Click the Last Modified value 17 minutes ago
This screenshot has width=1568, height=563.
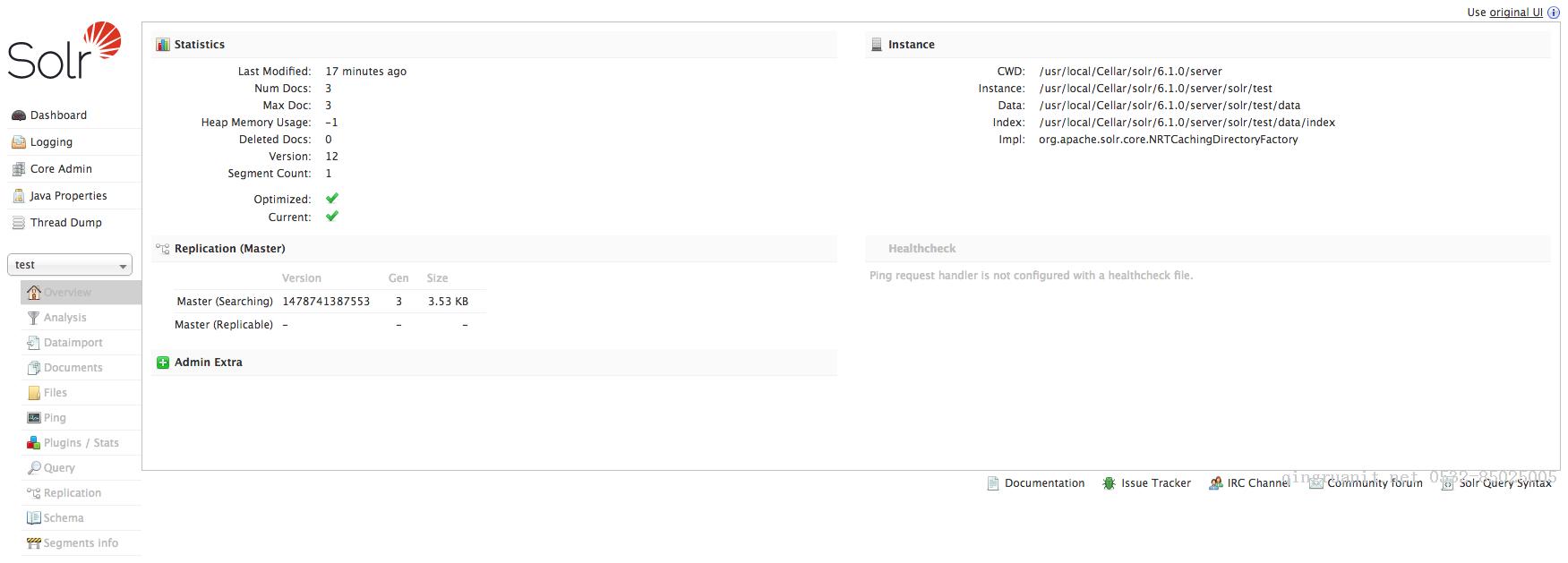pos(366,72)
